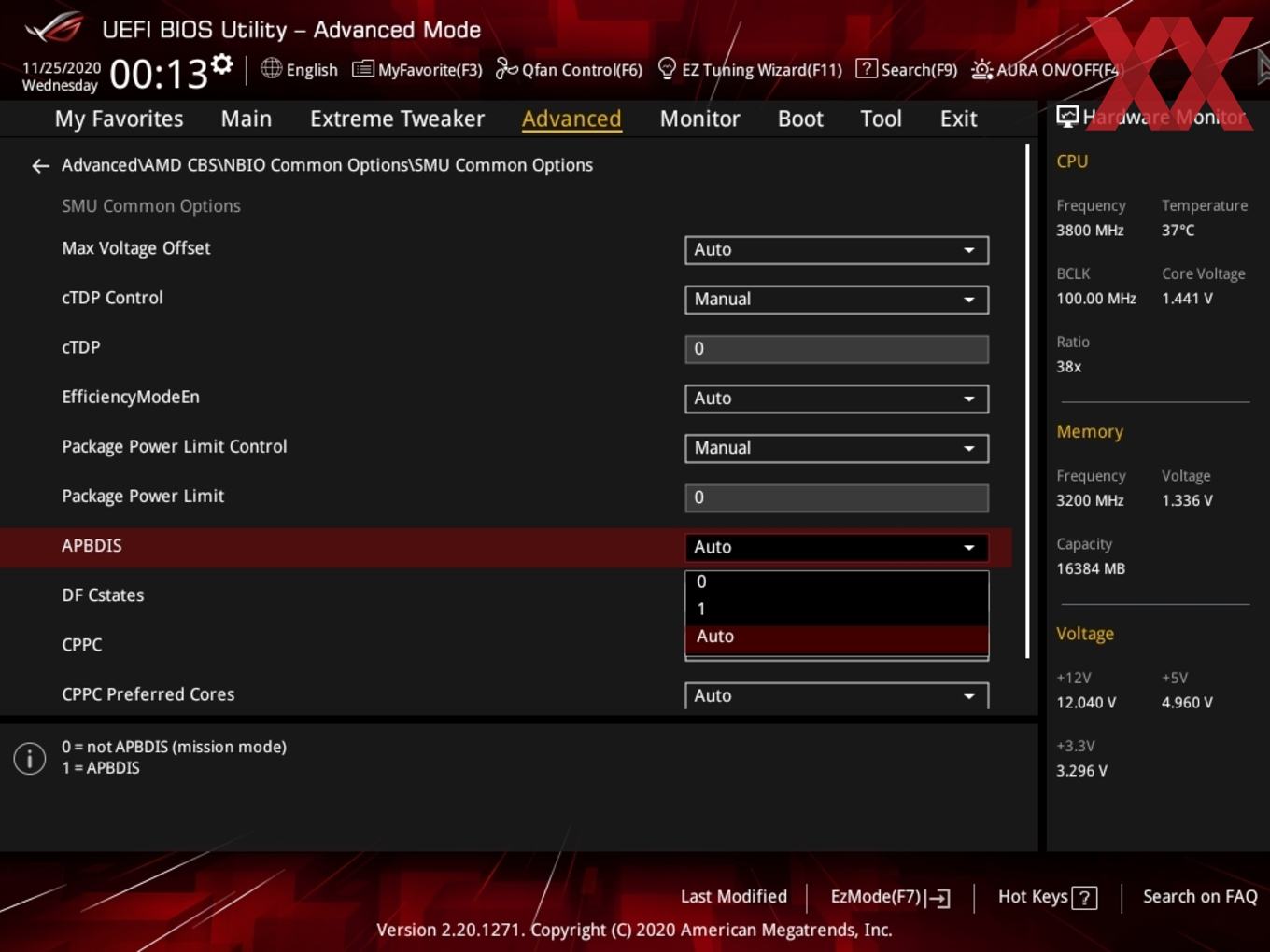Open Qfan Control(F6)
The height and width of the screenshot is (952, 1270).
coord(569,69)
